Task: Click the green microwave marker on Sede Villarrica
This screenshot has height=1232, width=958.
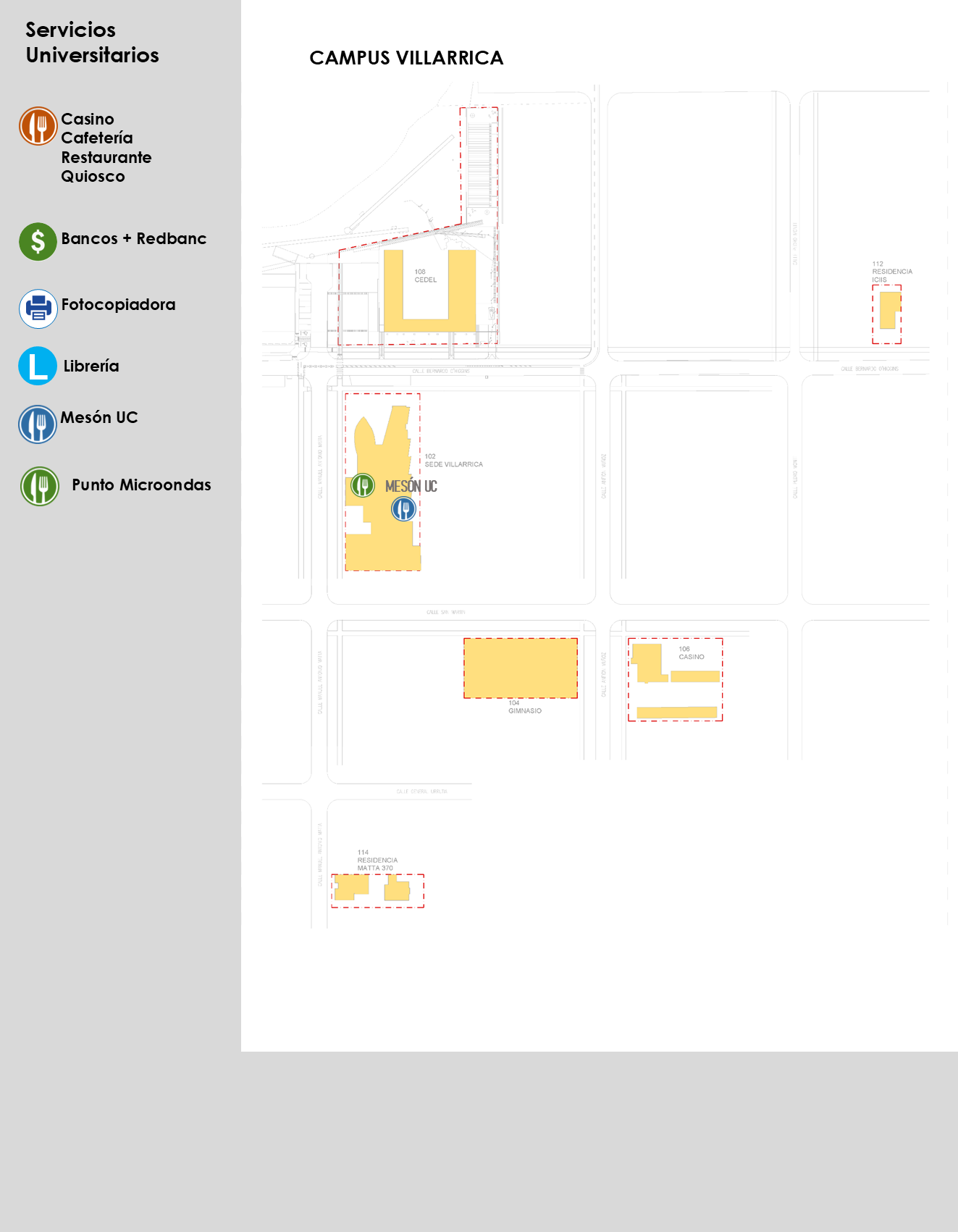Action: pyautogui.click(x=363, y=485)
